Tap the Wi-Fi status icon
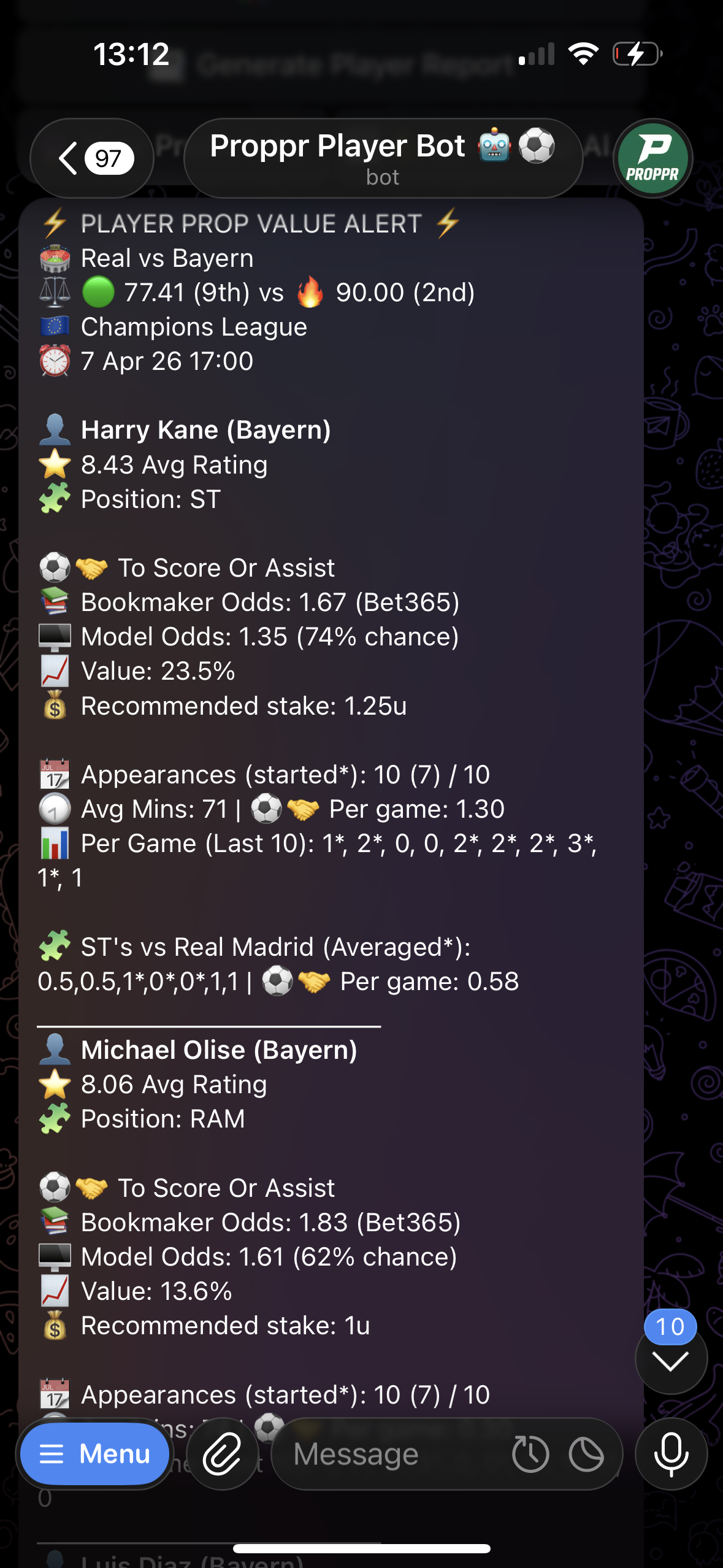The width and height of the screenshot is (723, 1568). 583,54
